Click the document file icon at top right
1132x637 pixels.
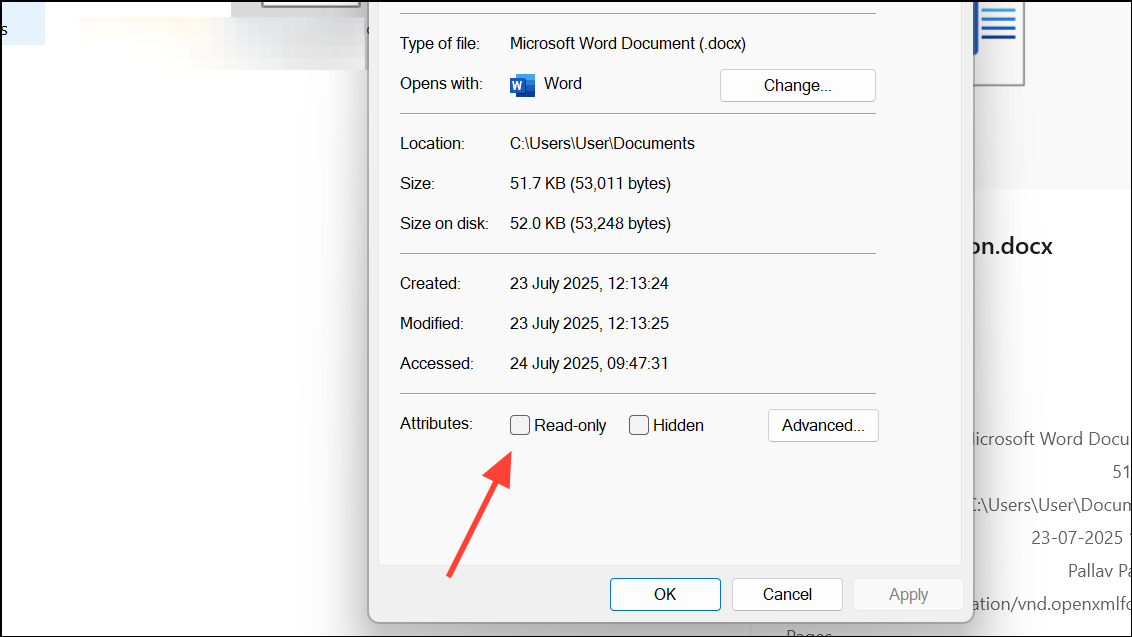click(x=998, y=37)
